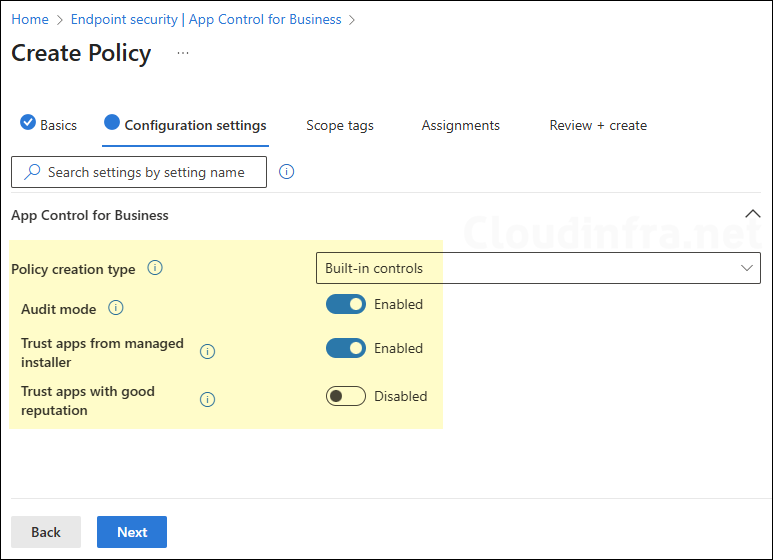This screenshot has height=560, width=773.
Task: Turn off Trust apps from managed installer
Action: [346, 348]
